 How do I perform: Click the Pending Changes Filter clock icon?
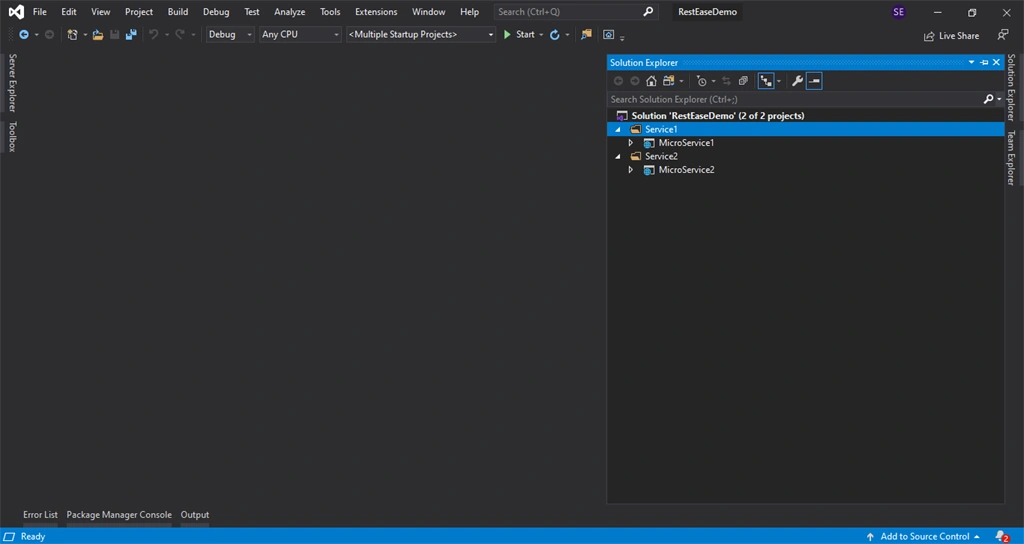(701, 81)
